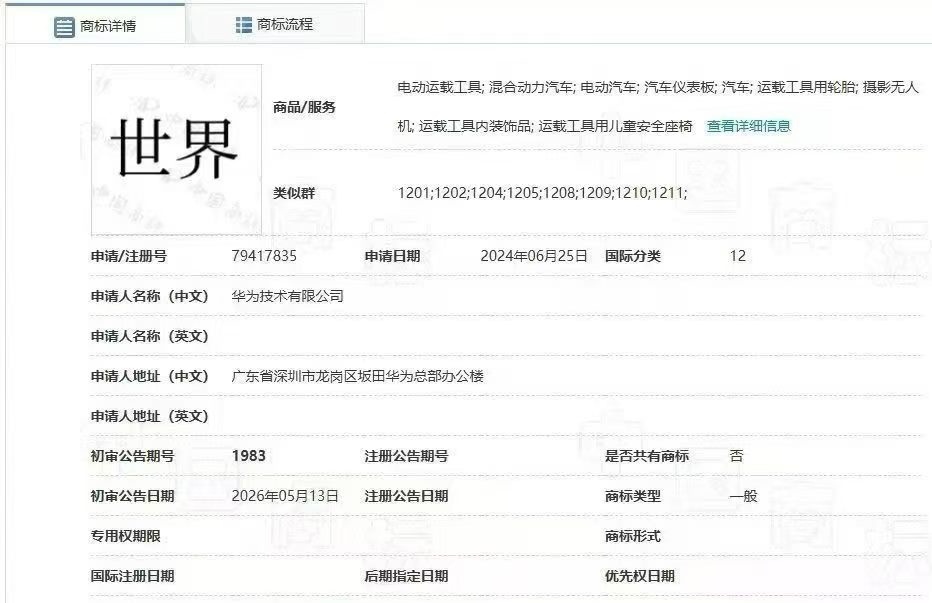Click goods text starting 电动运载工具; 混合动力汽车

[658, 87]
